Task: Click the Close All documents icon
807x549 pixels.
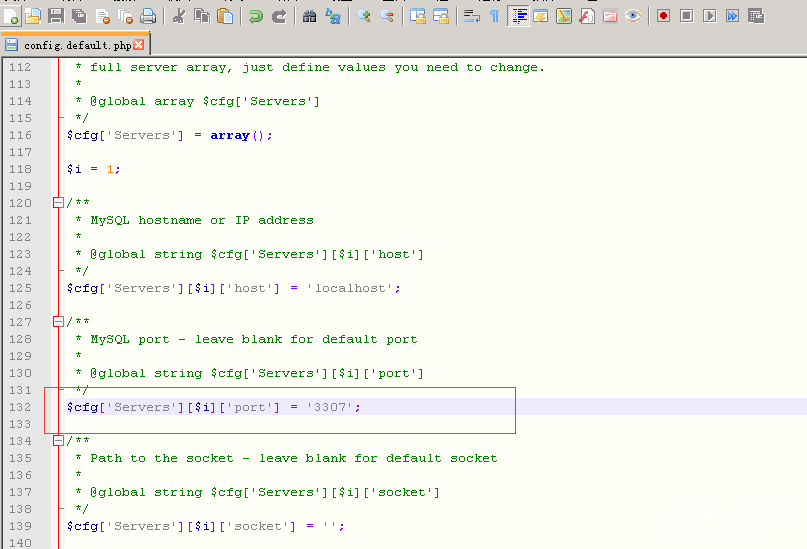Action: tap(125, 16)
